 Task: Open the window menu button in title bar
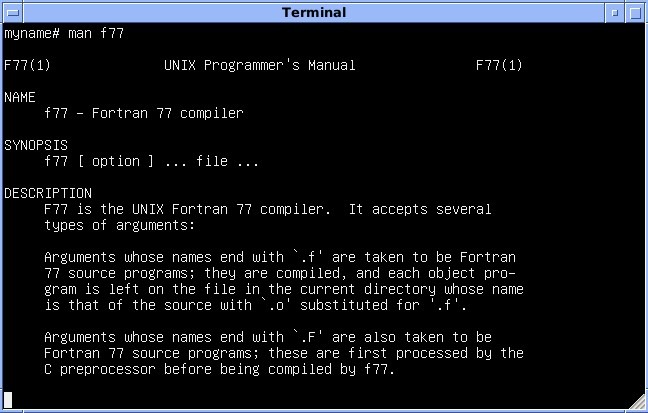[13, 12]
